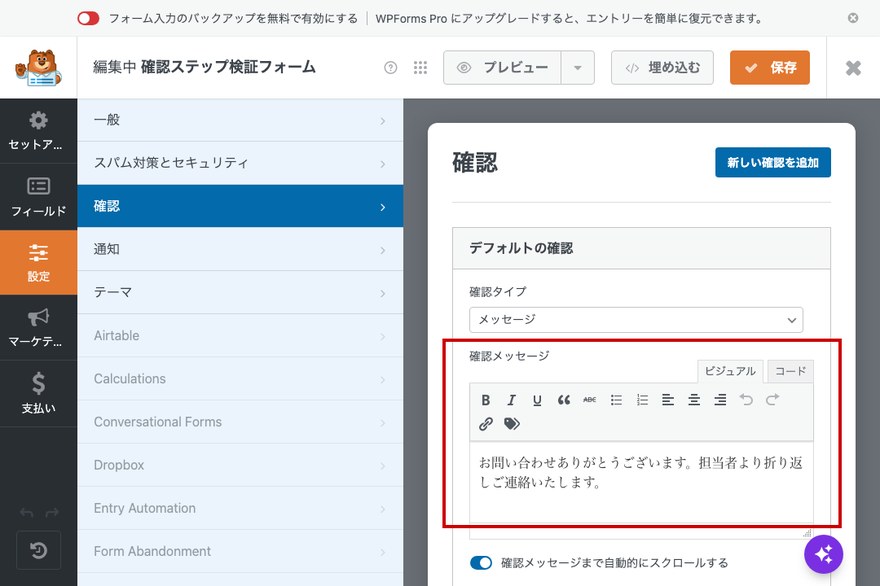Open the Form Abandonment settings item
This screenshot has width=880, height=586.
[240, 552]
